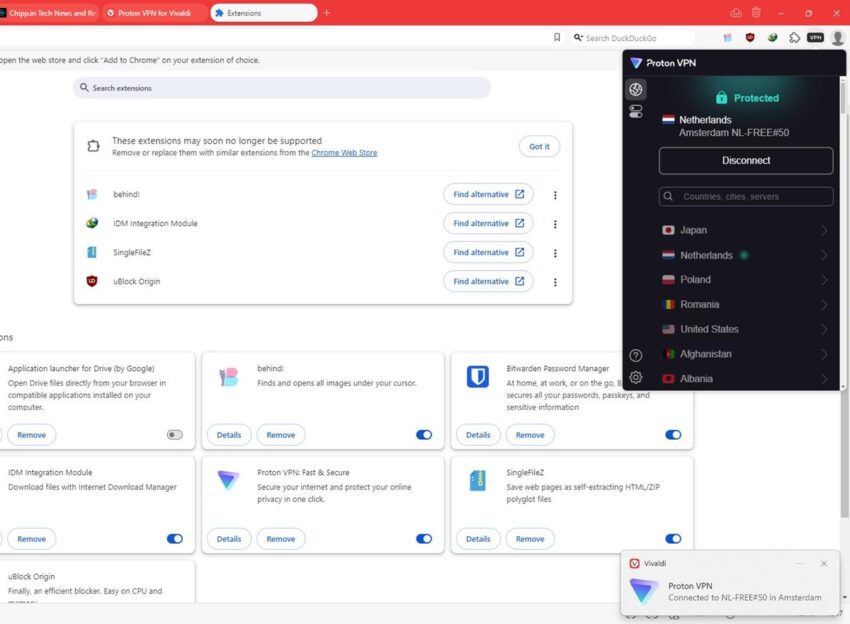The height and width of the screenshot is (624, 850).
Task: Switch to Proton VPN for Vivaldi tab
Action: [154, 13]
